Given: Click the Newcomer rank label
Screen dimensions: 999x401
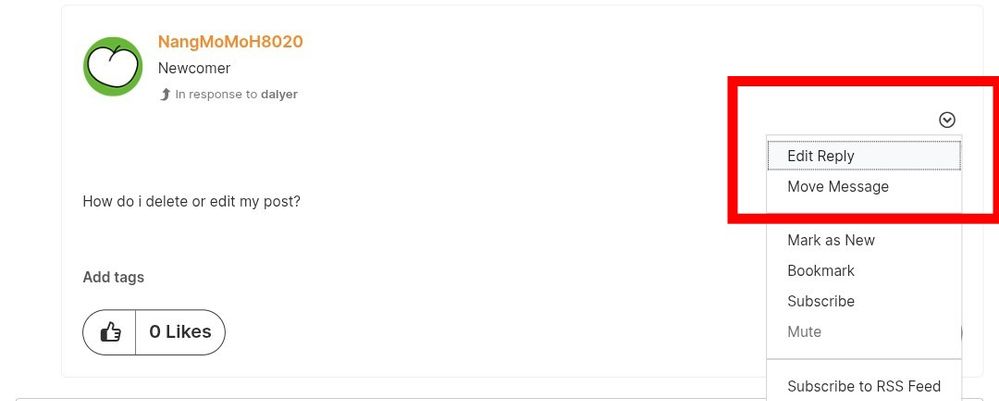Looking at the screenshot, I should coord(194,68).
